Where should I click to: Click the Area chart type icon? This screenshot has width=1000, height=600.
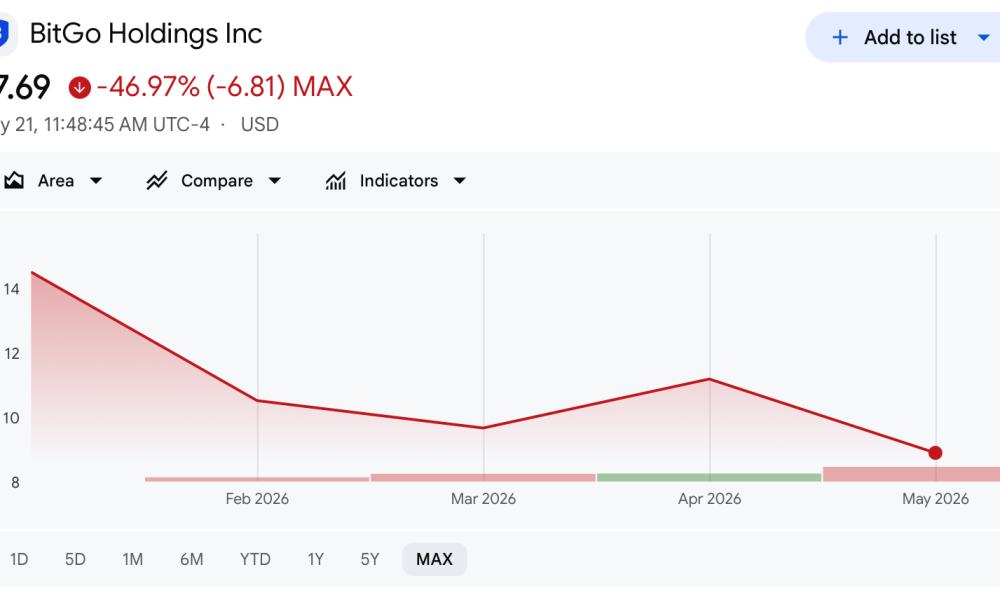pyautogui.click(x=14, y=180)
